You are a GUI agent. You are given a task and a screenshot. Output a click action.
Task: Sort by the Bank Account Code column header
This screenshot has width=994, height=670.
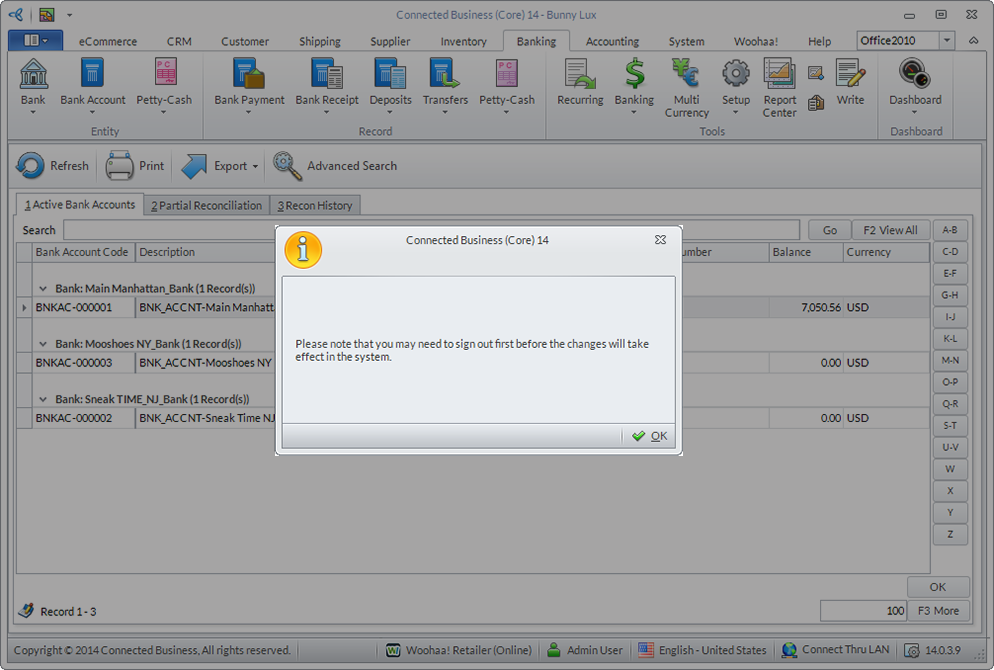(x=81, y=252)
